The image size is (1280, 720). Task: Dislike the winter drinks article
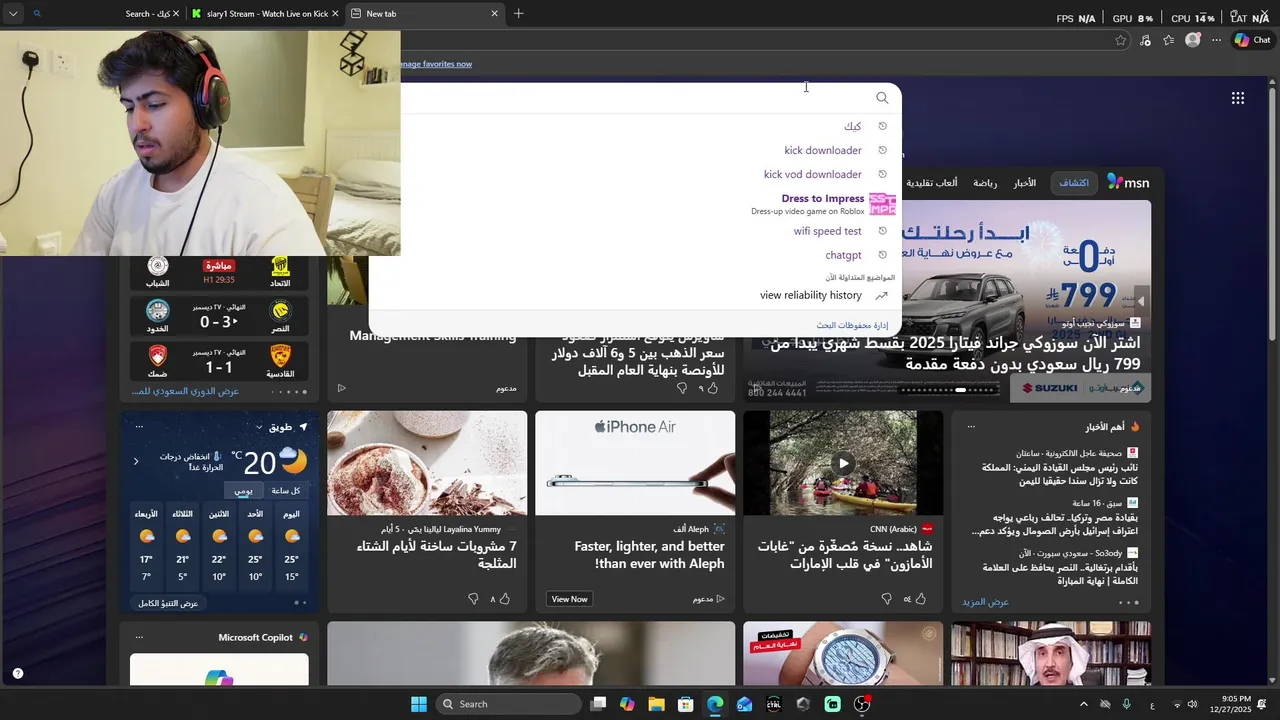tap(473, 599)
